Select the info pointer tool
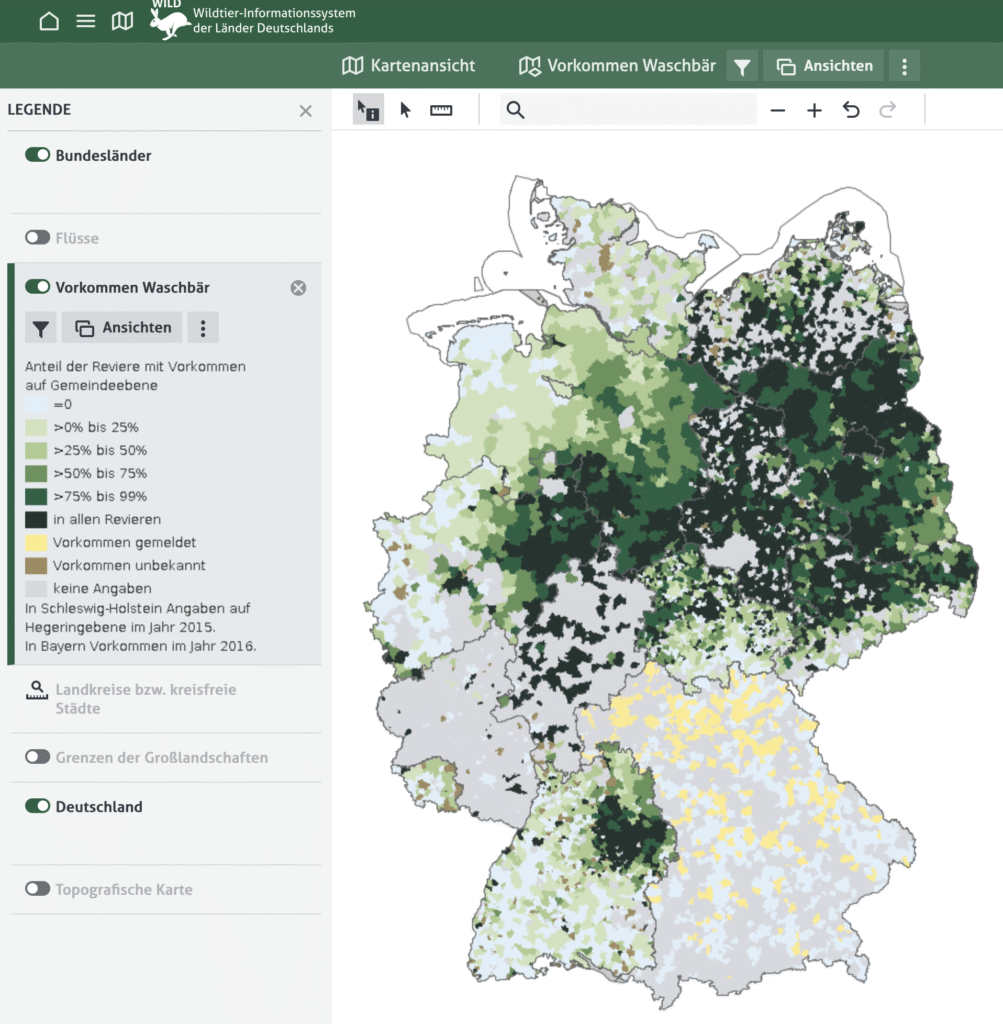 point(368,110)
